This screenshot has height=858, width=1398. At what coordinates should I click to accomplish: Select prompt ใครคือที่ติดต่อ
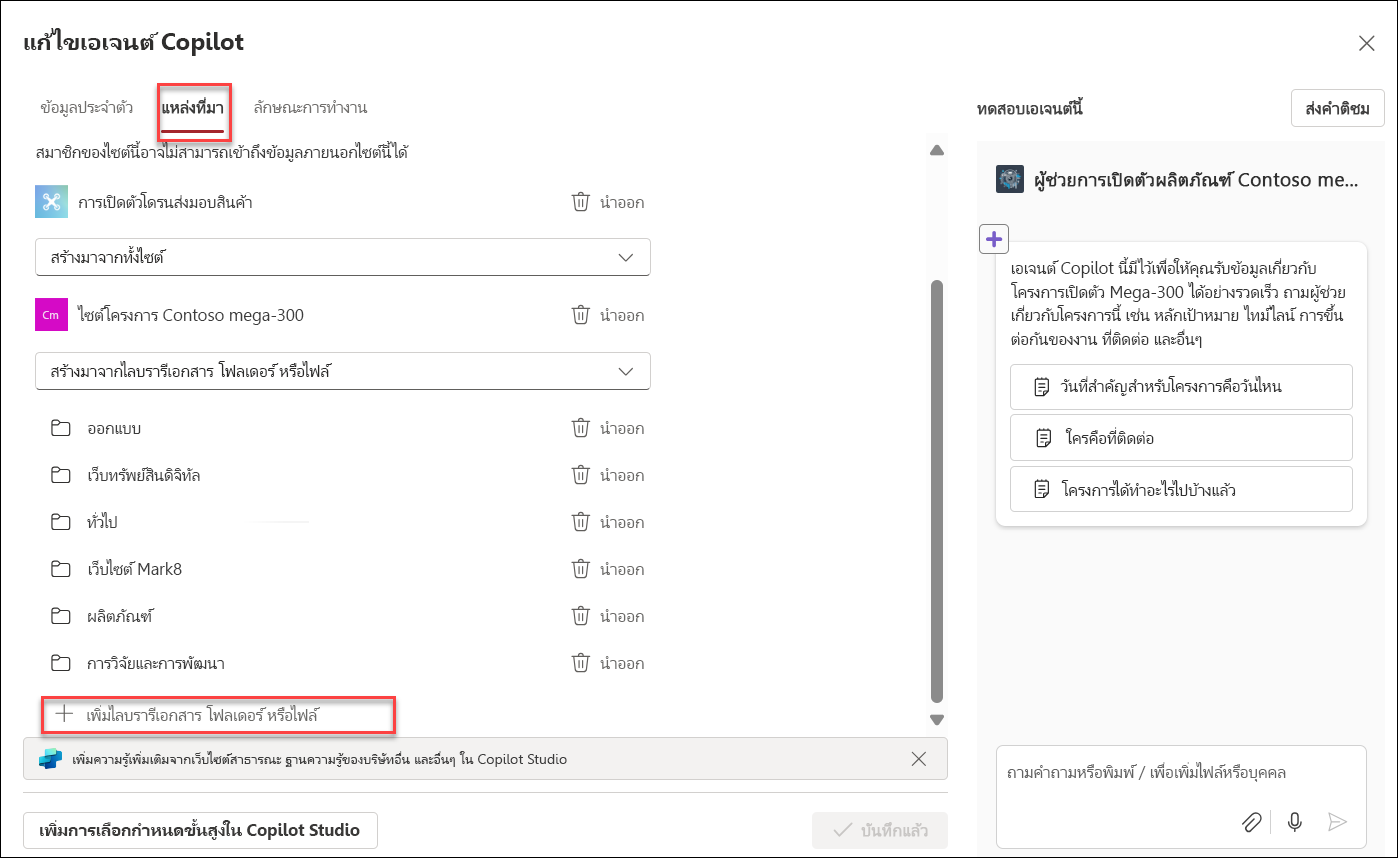click(x=1181, y=437)
